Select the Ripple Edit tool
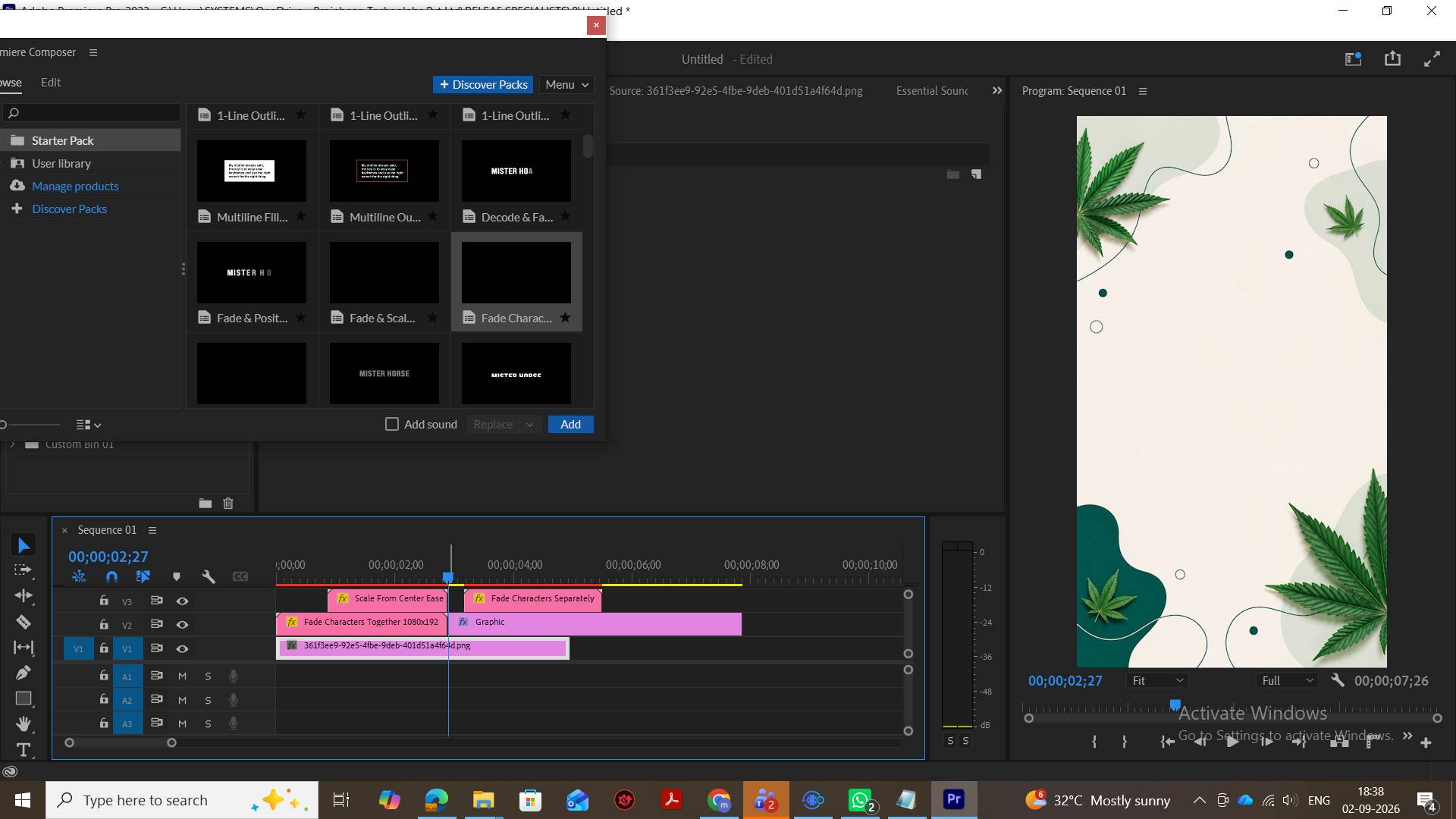This screenshot has height=819, width=1456. [x=24, y=596]
